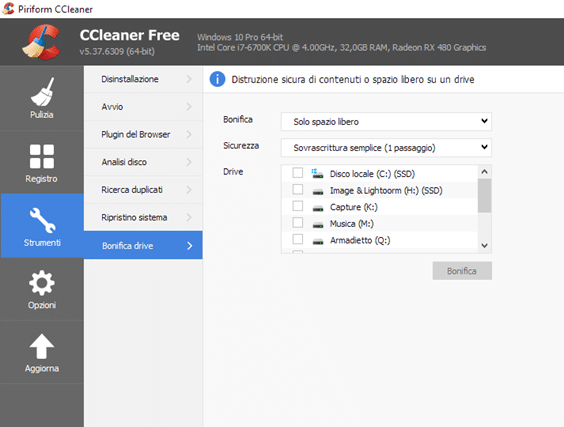Click the Bonifica button

(x=462, y=271)
